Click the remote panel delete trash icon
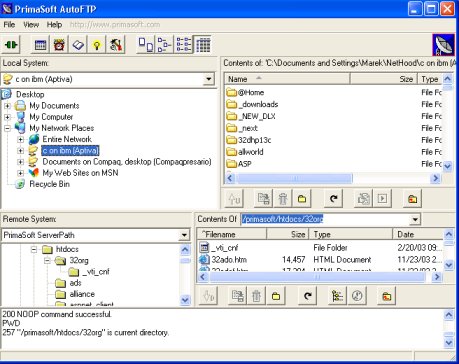This screenshot has width=459, height=364. 256,296
